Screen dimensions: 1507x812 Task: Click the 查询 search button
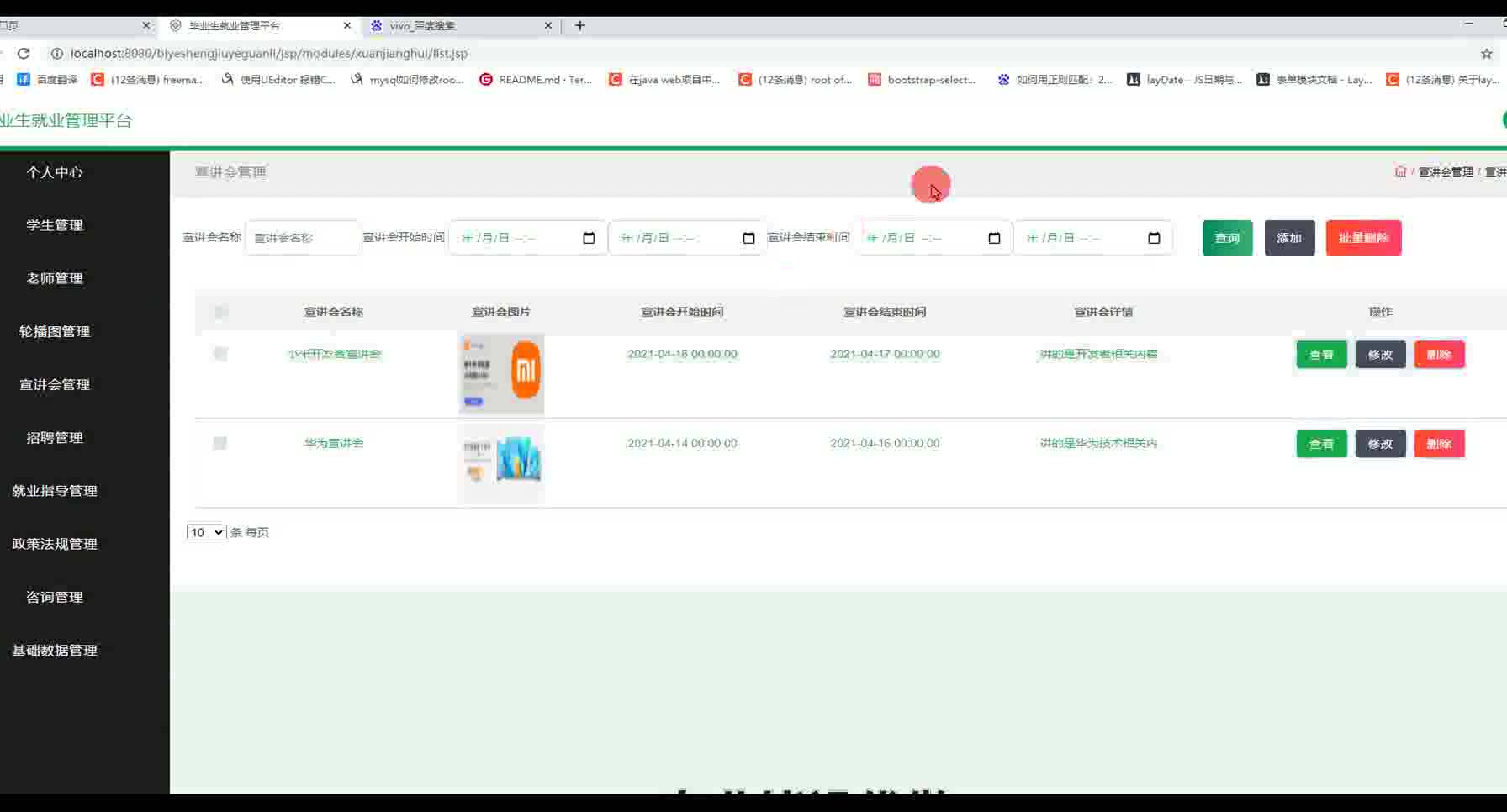[1227, 238]
